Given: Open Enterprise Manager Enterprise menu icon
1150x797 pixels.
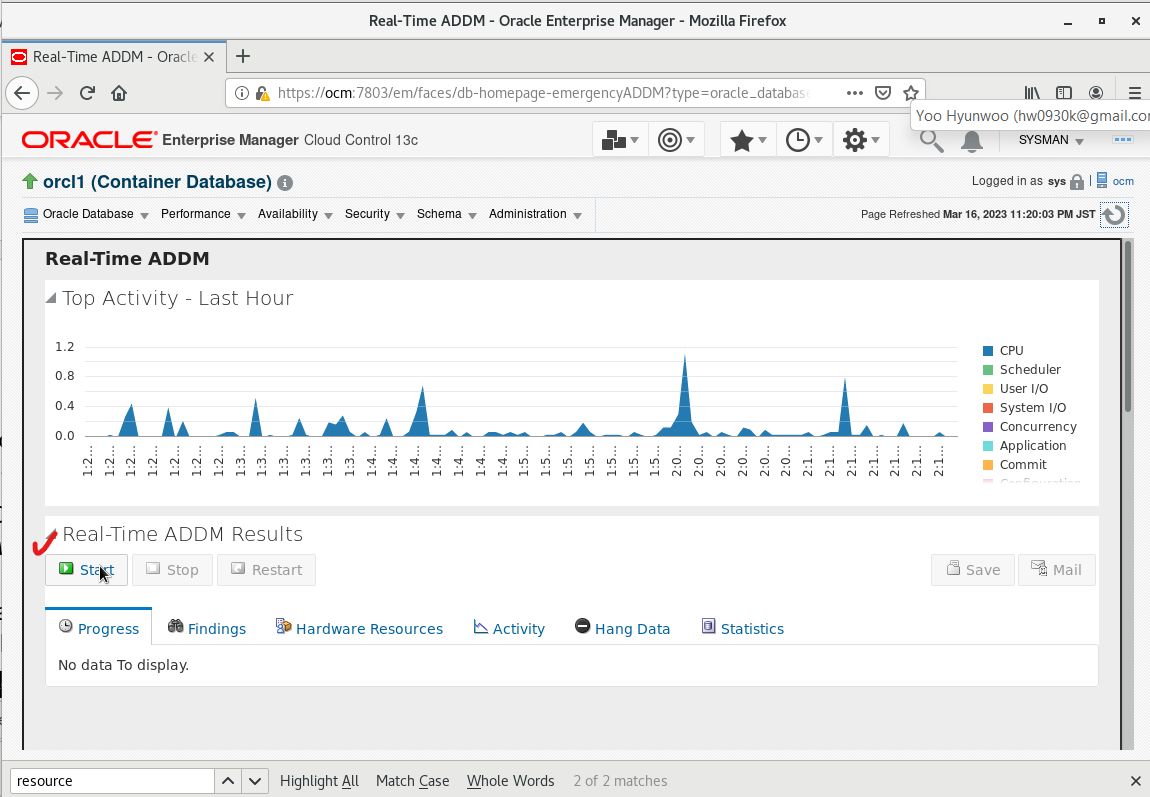Looking at the screenshot, I should [x=620, y=139].
